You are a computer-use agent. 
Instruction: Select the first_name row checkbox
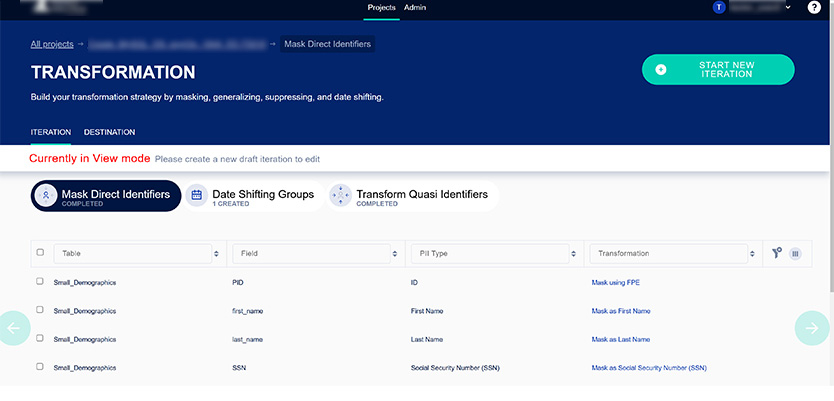click(x=40, y=310)
